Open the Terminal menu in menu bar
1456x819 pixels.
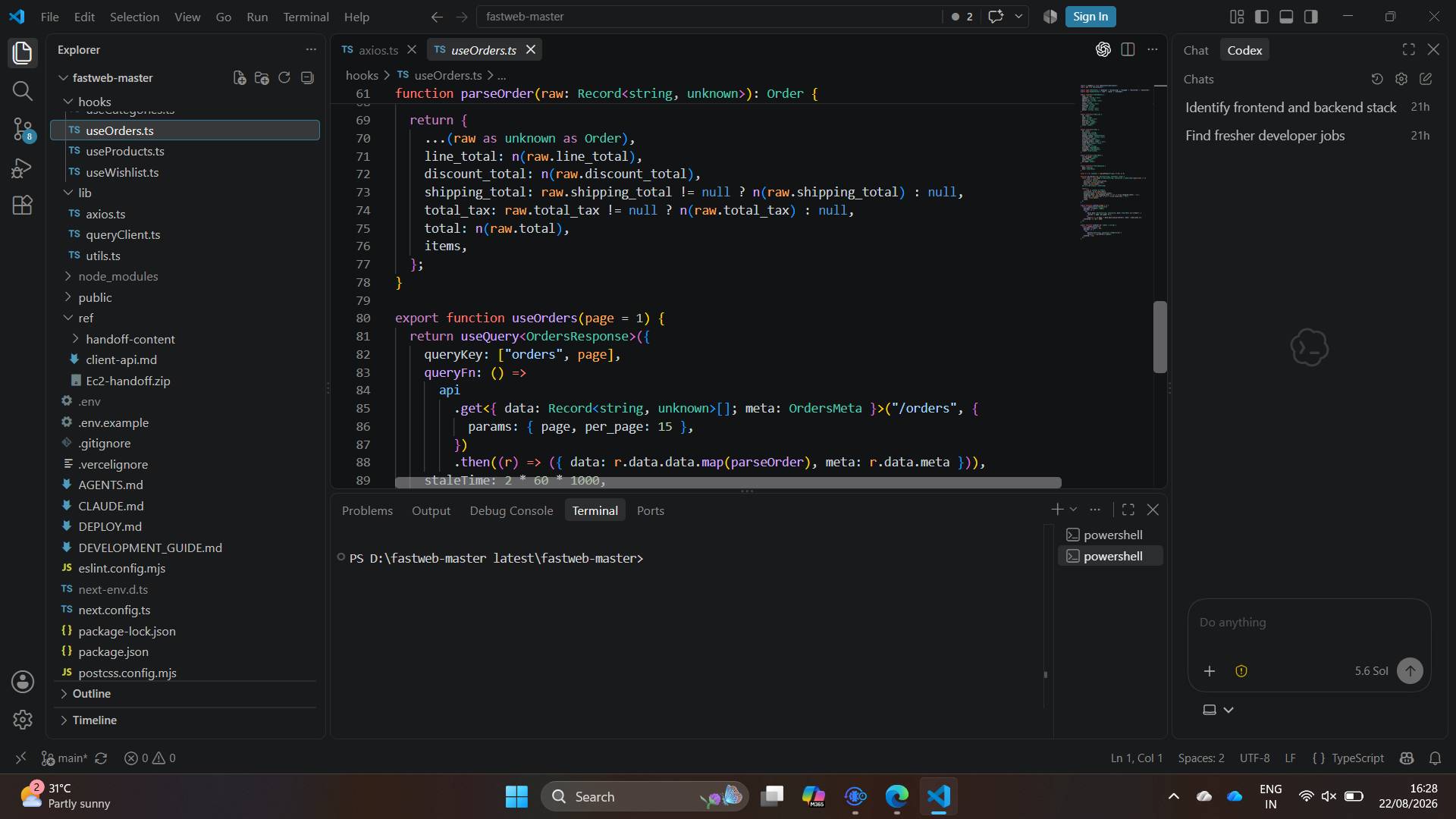[306, 17]
